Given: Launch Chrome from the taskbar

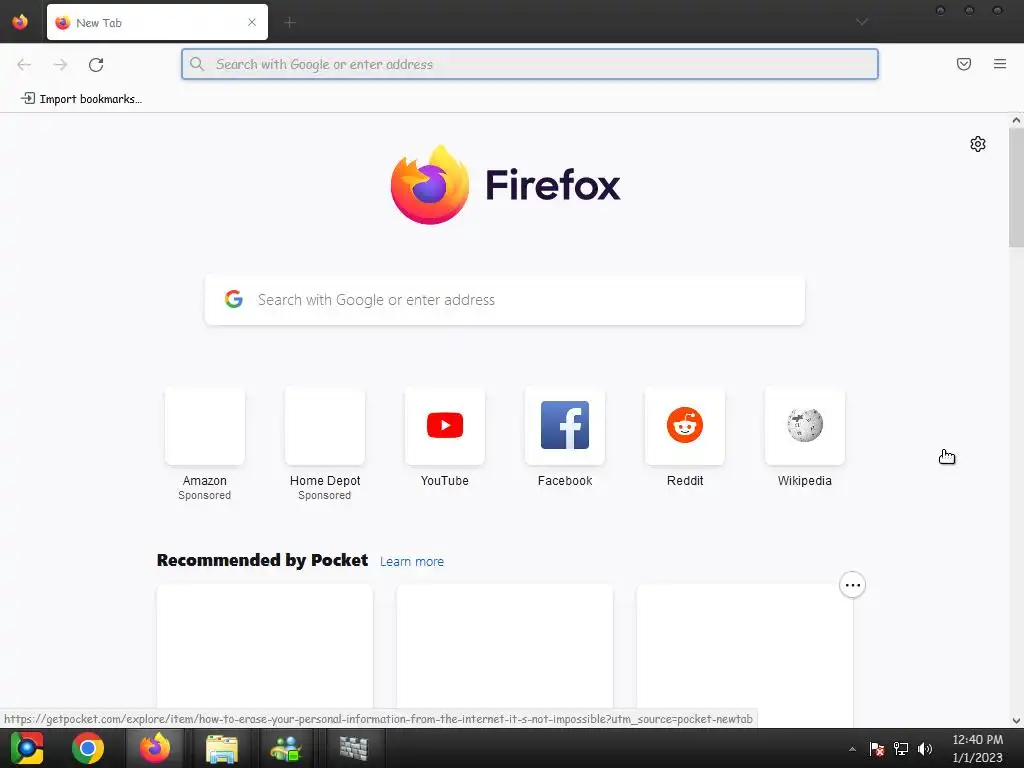Looking at the screenshot, I should 88,748.
